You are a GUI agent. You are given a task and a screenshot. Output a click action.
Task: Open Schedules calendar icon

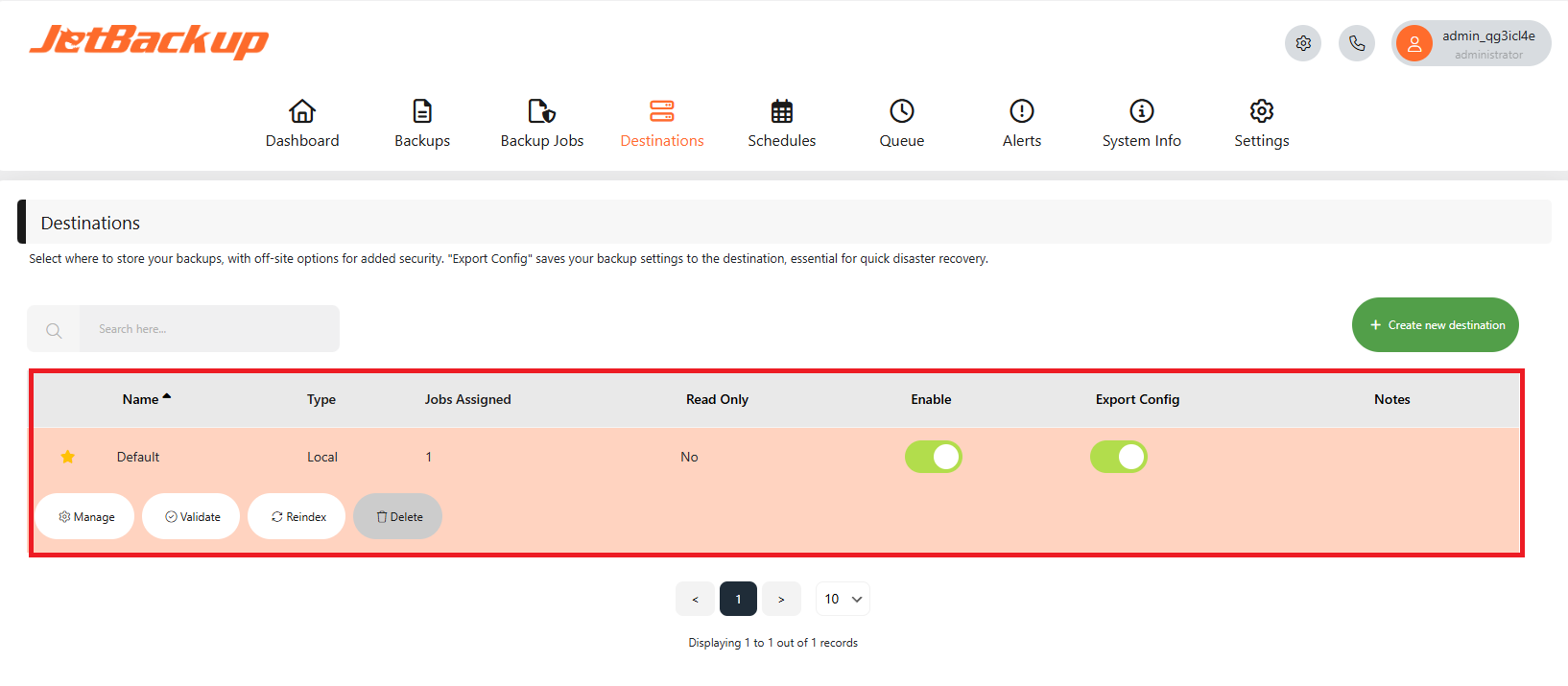(782, 112)
